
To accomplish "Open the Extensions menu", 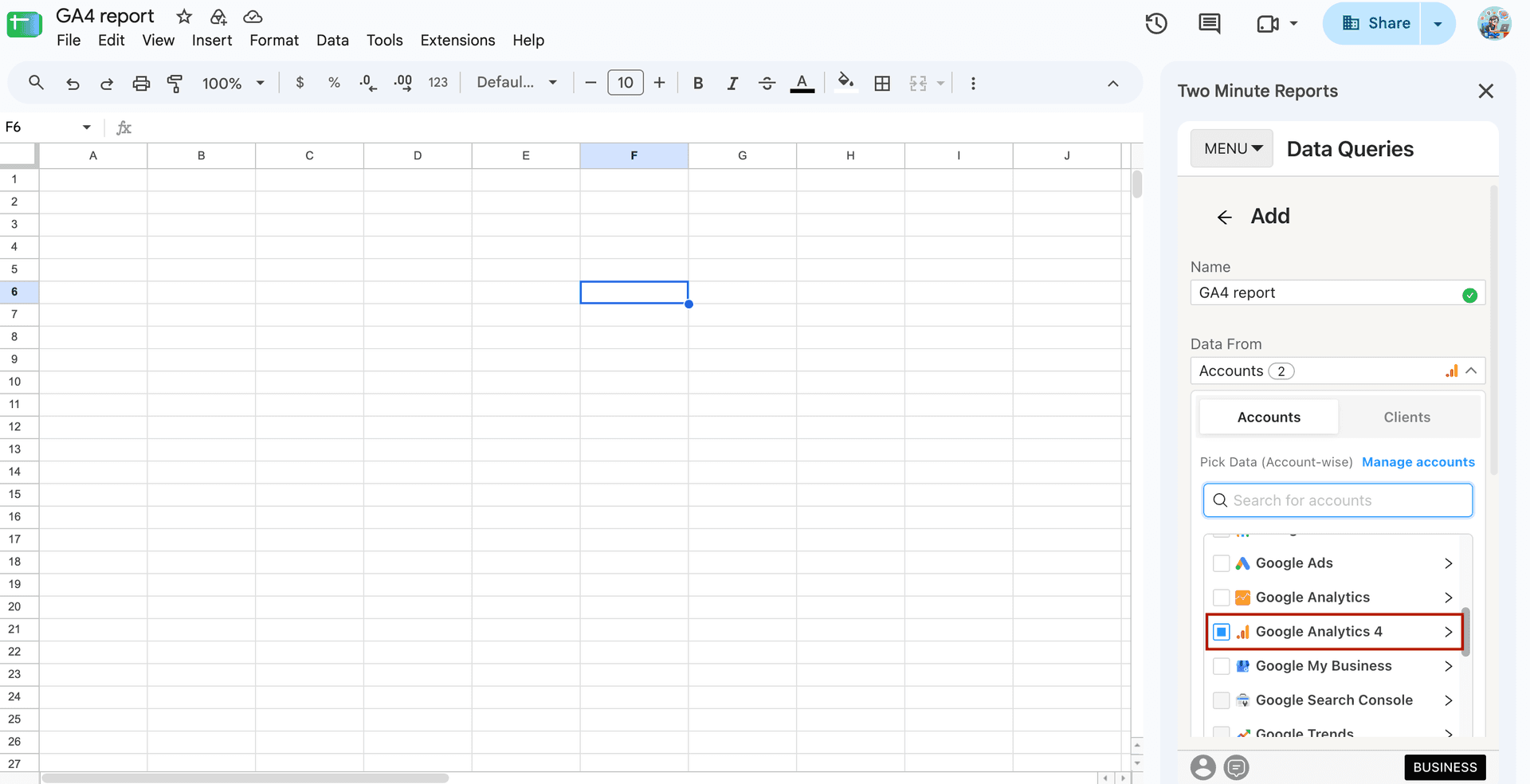I will pos(457,40).
